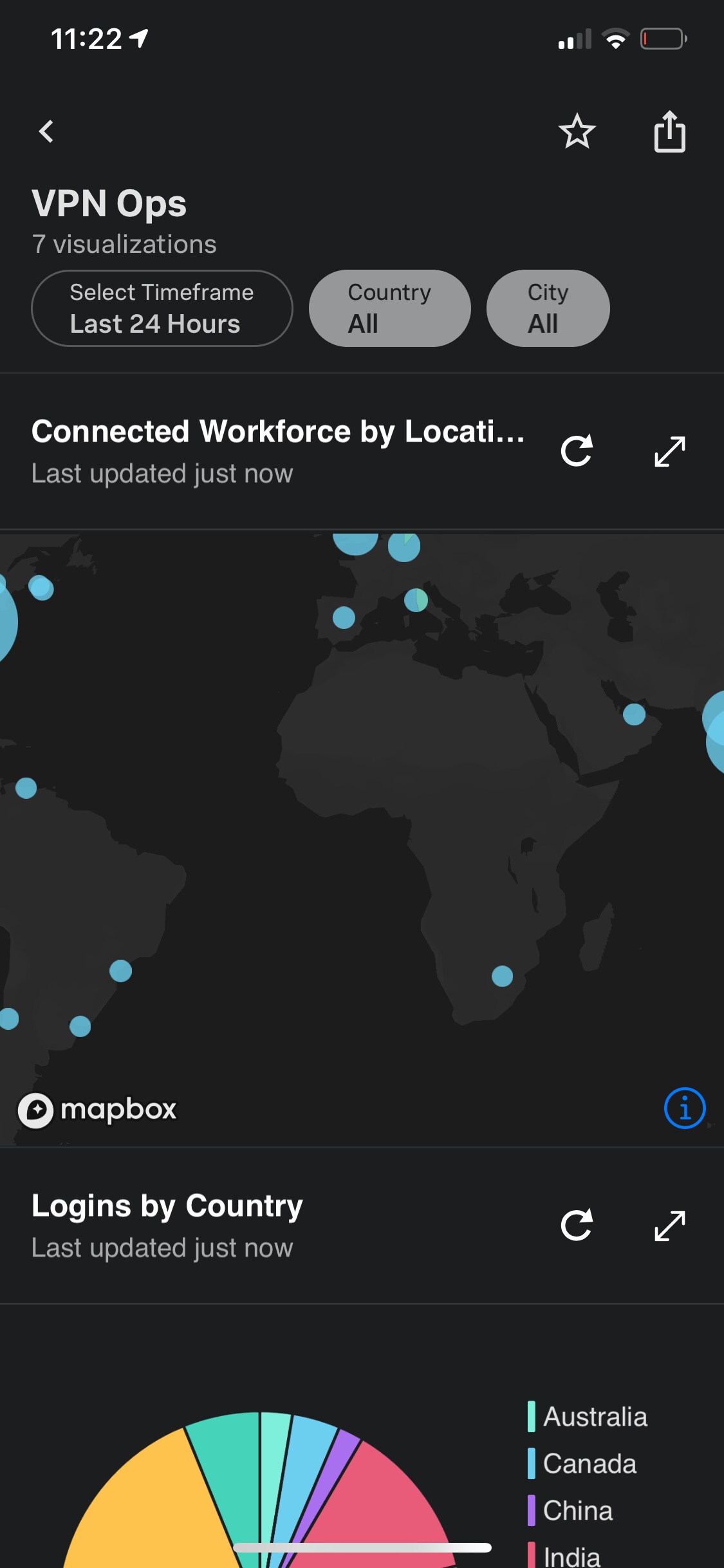Open the share sheet icon

[669, 131]
